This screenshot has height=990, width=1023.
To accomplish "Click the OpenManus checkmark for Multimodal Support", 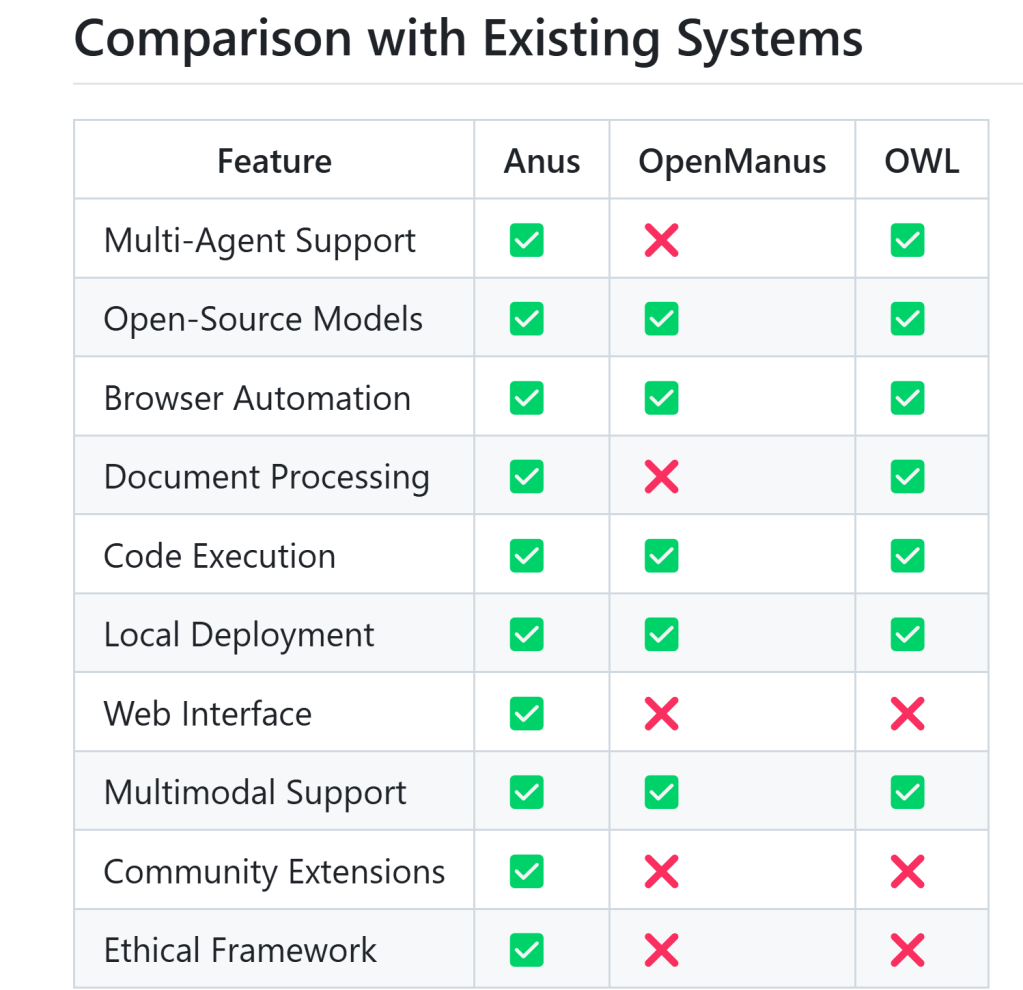I will tap(661, 794).
